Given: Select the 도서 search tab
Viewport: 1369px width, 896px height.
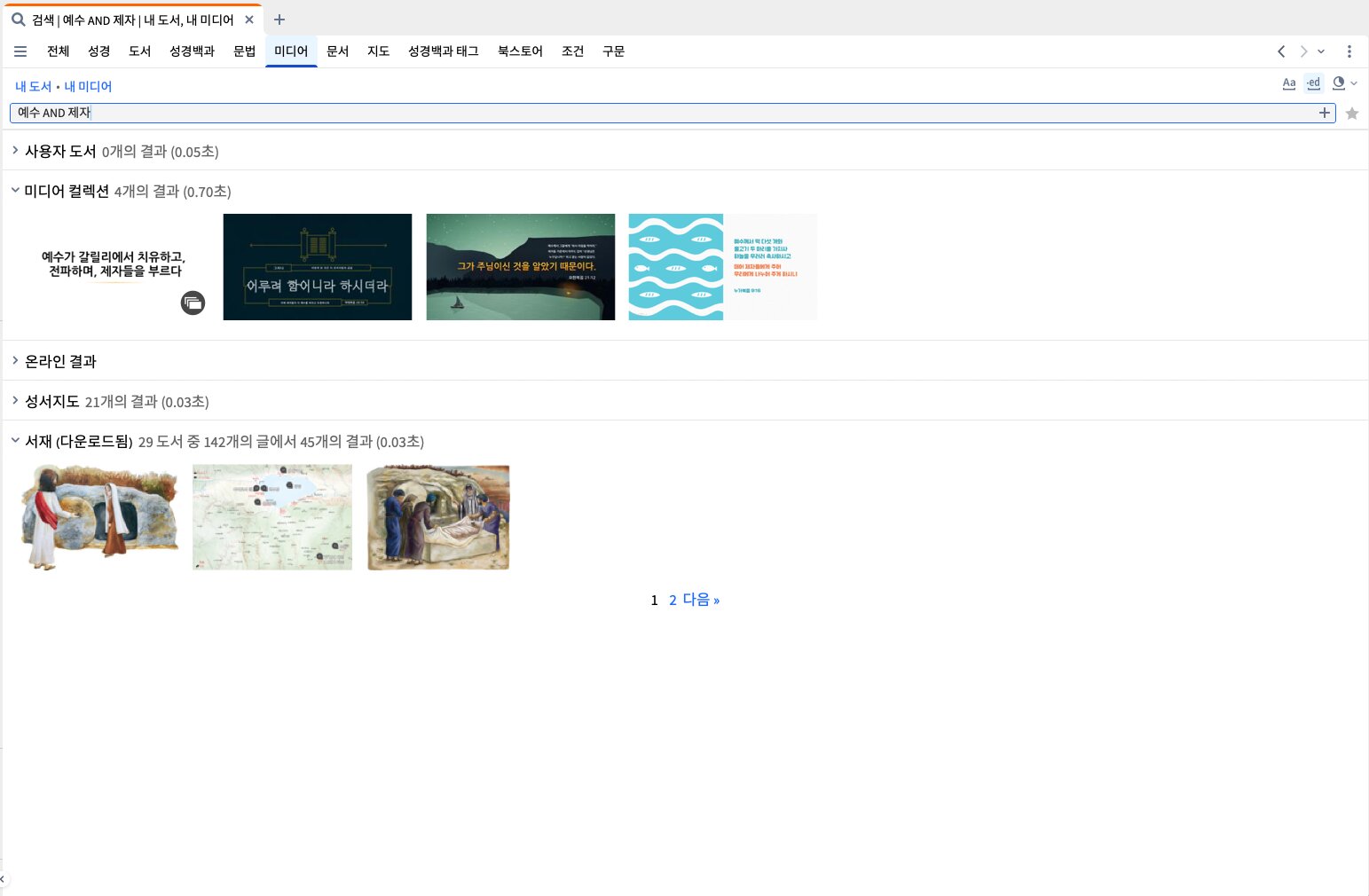Looking at the screenshot, I should (140, 51).
